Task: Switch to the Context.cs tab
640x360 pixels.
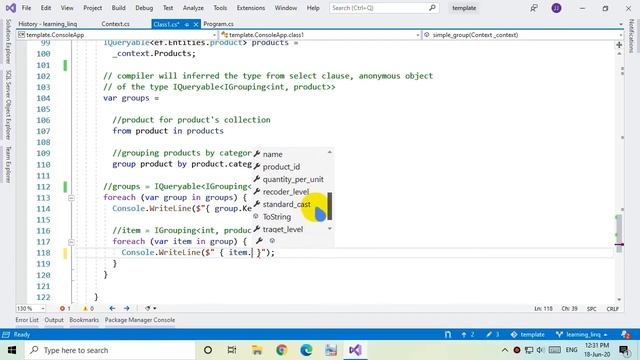Action: coord(116,24)
